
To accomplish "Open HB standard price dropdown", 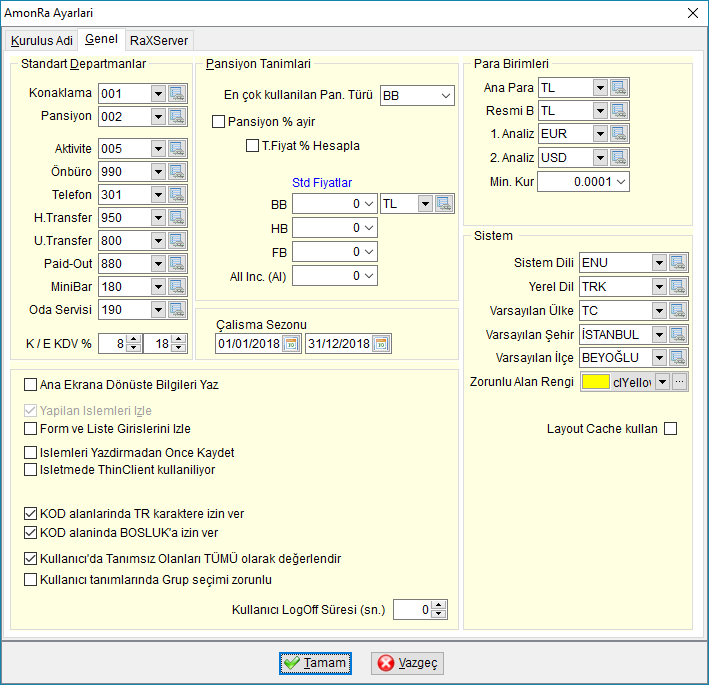I will [x=369, y=228].
